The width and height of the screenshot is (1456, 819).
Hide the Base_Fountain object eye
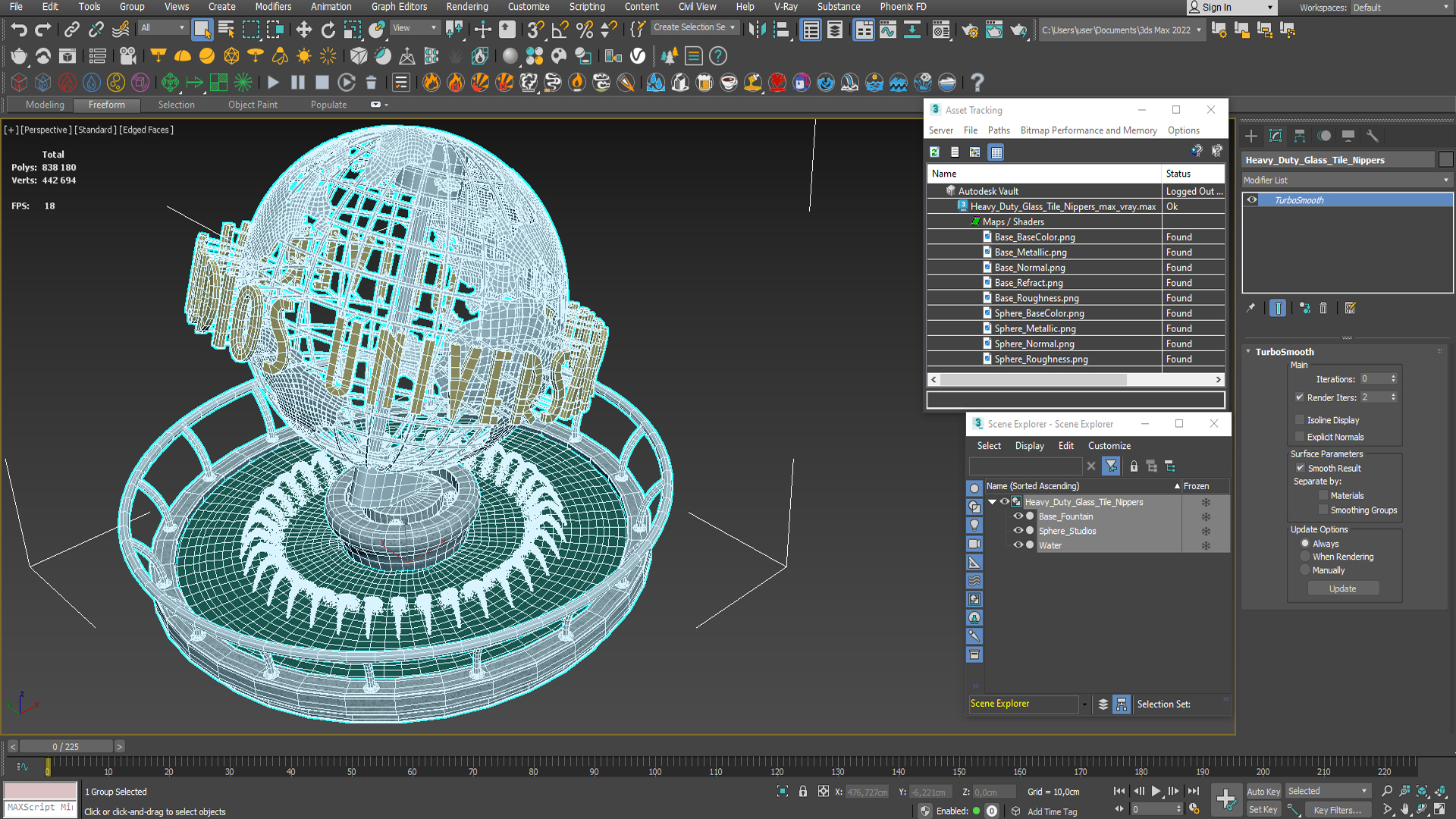[x=1018, y=516]
